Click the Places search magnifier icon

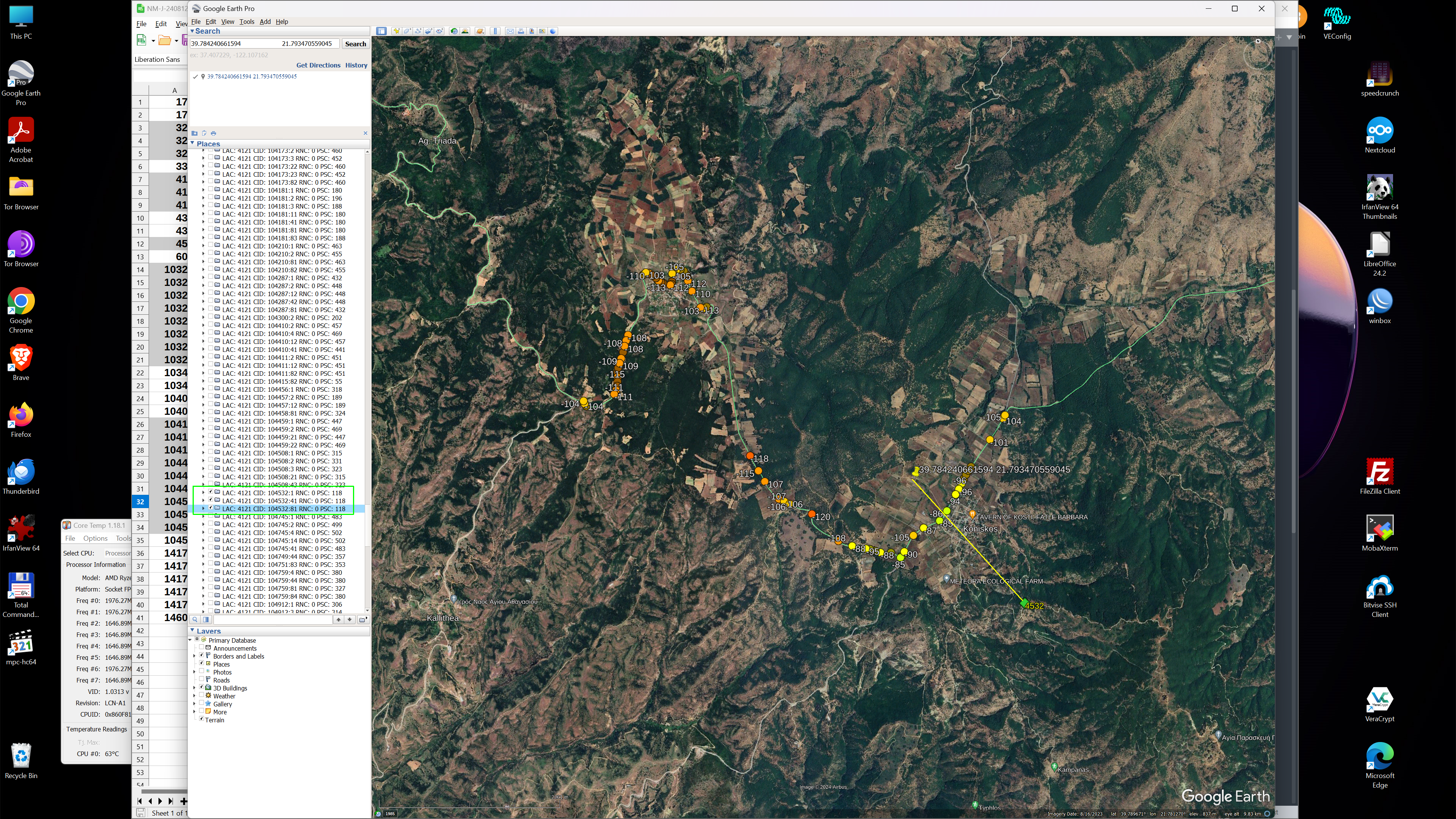[195, 620]
